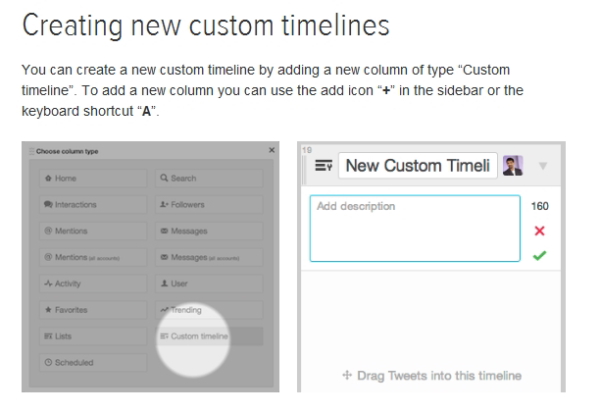This screenshot has width=600, height=411.
Task: Click the custom timeline column header icon
Action: [x=323, y=166]
